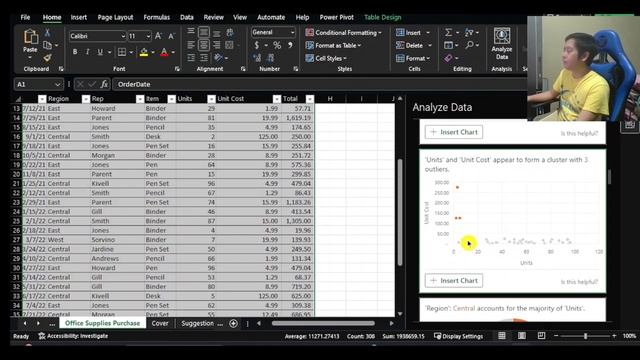Switch to the Formulas tab
This screenshot has width=640, height=360.
[x=157, y=17]
